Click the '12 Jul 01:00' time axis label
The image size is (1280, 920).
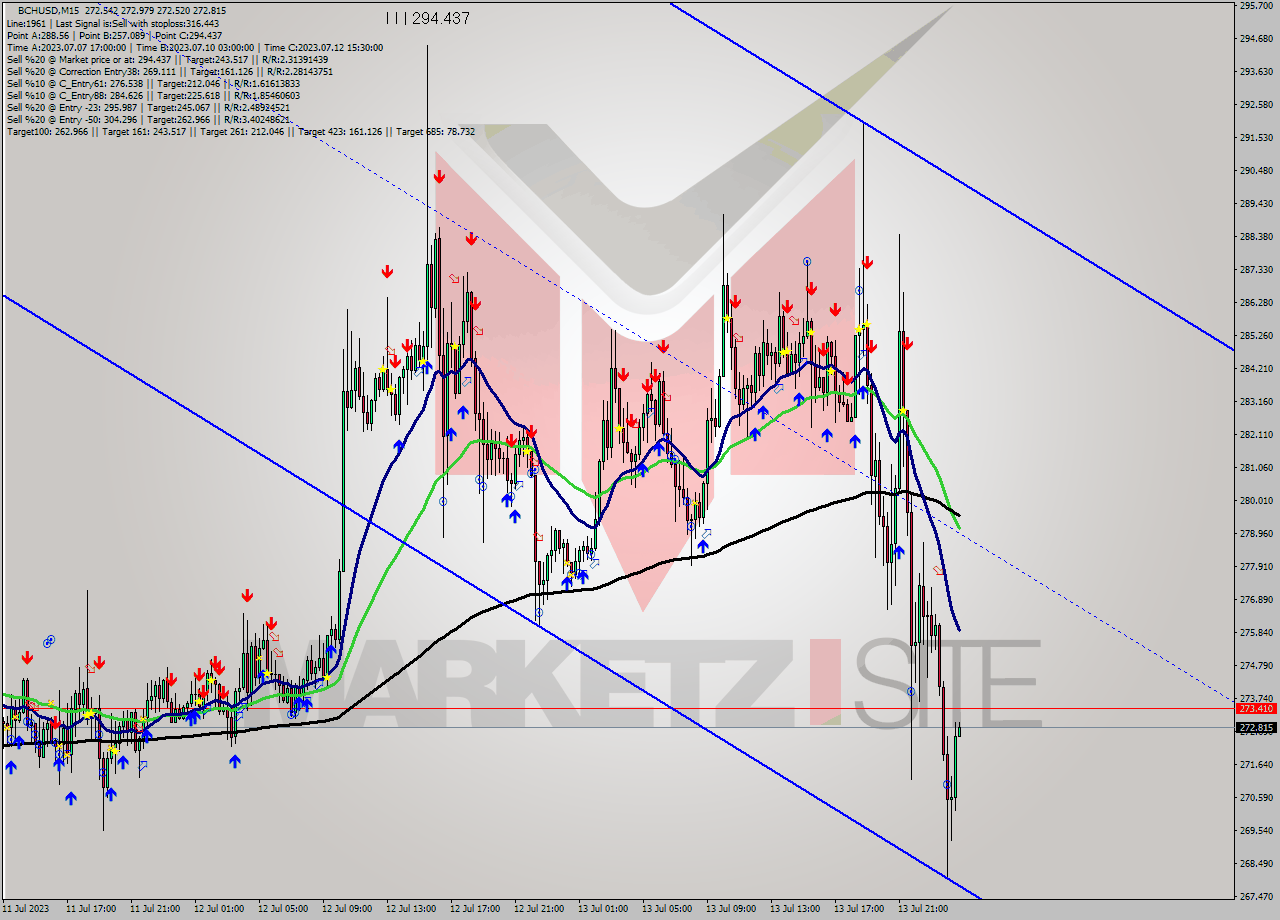(219, 910)
